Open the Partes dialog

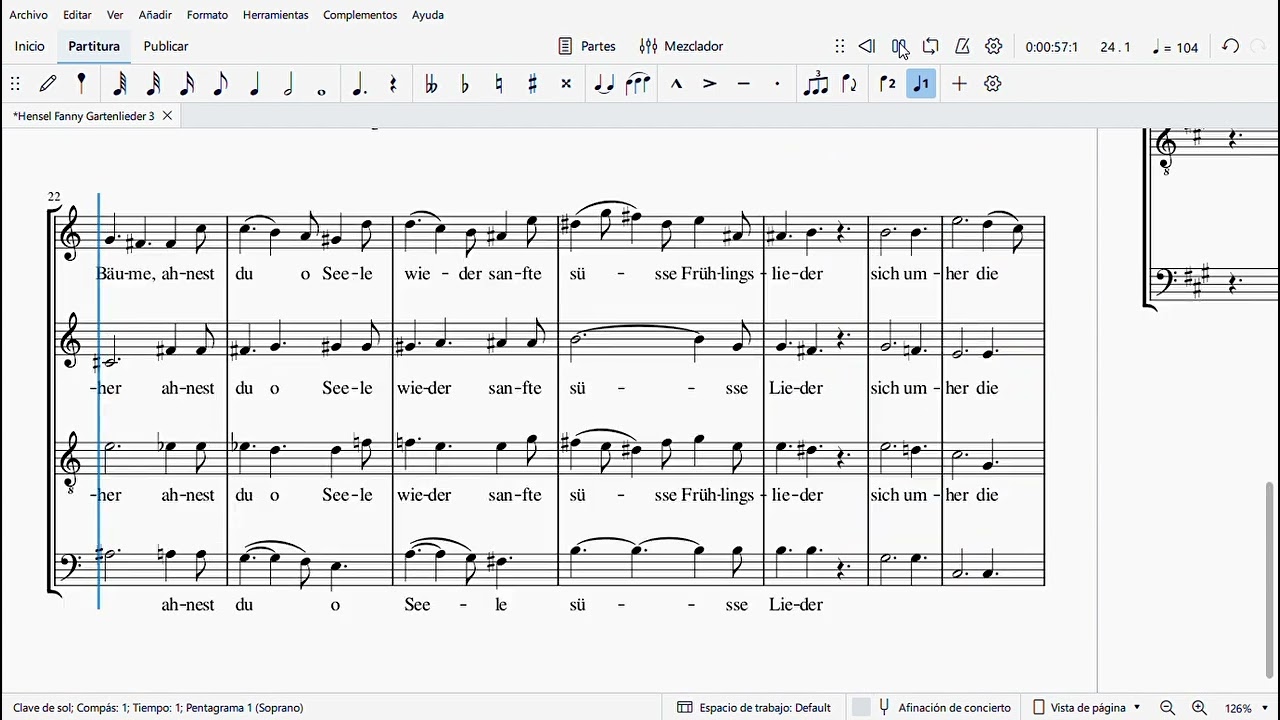click(587, 46)
